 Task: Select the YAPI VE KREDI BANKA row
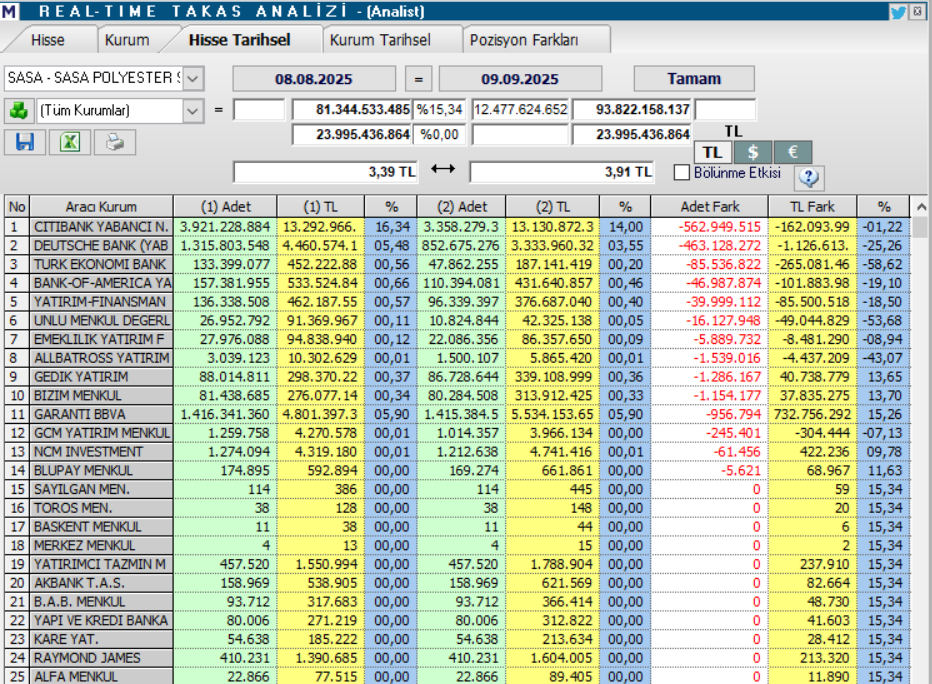(458, 620)
